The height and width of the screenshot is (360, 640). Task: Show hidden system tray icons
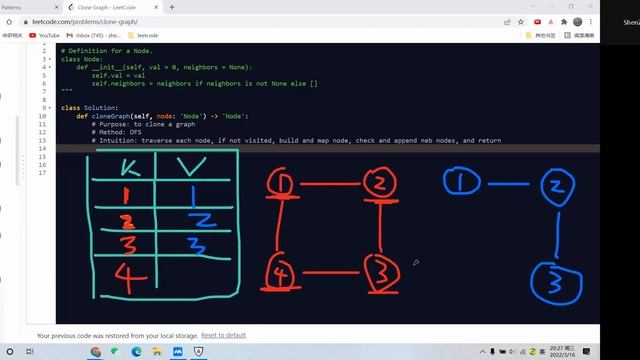click(x=482, y=351)
